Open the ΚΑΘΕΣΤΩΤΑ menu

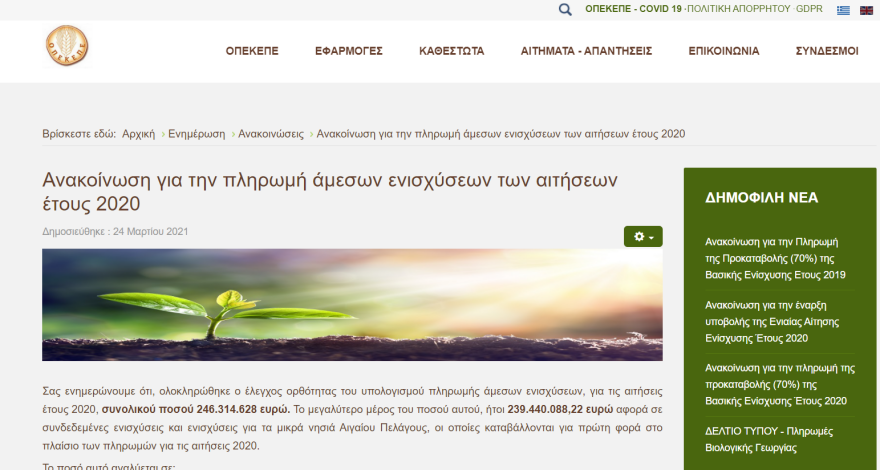tap(451, 51)
